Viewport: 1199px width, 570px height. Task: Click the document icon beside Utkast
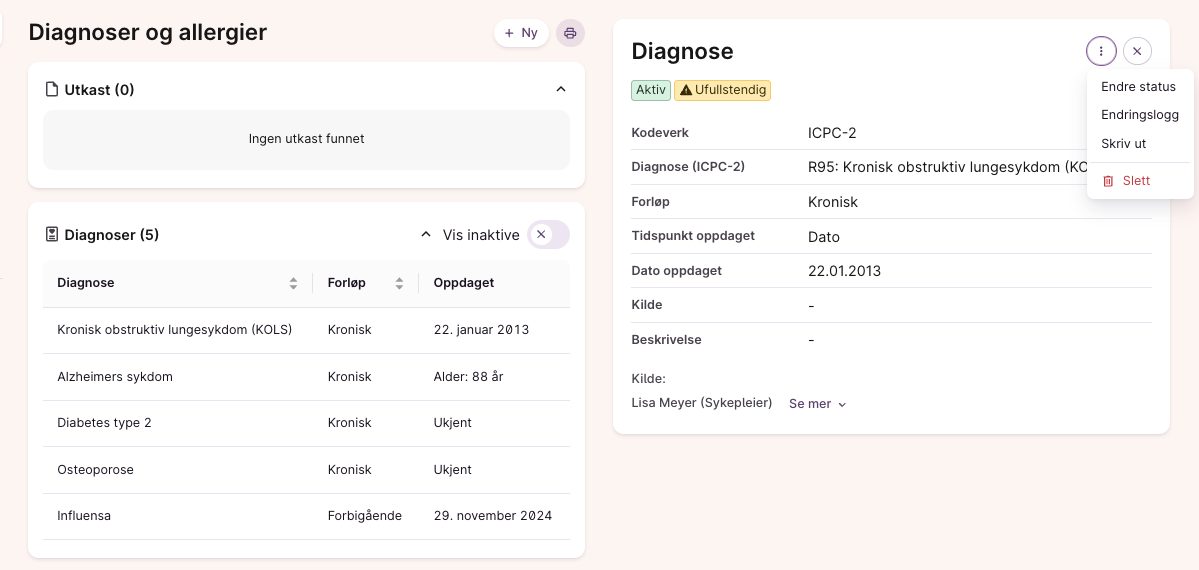pos(52,90)
